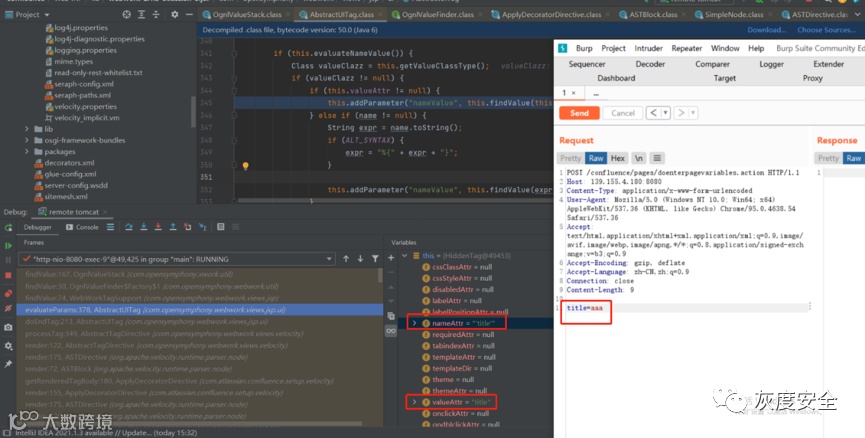Click the glasses watches icon in Variables

[391, 331]
